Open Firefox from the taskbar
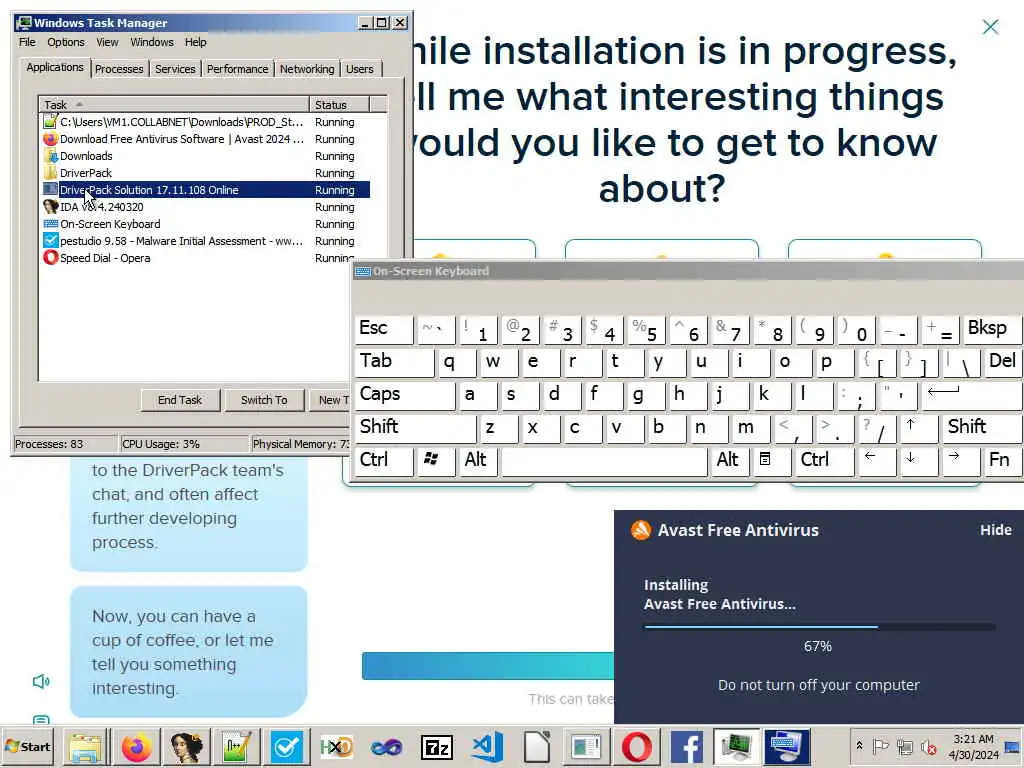1024x768 pixels. [x=136, y=746]
